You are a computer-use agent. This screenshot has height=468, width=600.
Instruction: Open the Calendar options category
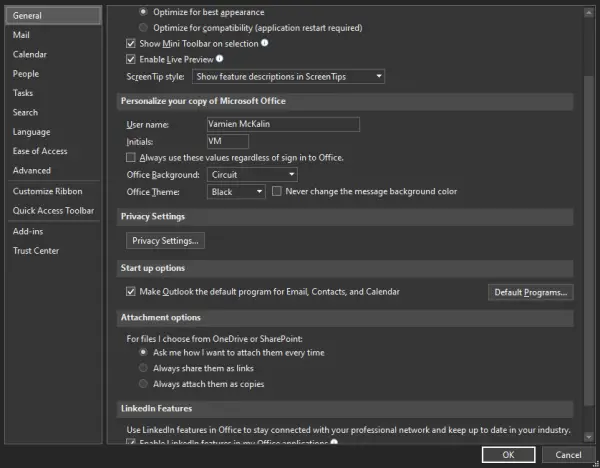coord(53,54)
